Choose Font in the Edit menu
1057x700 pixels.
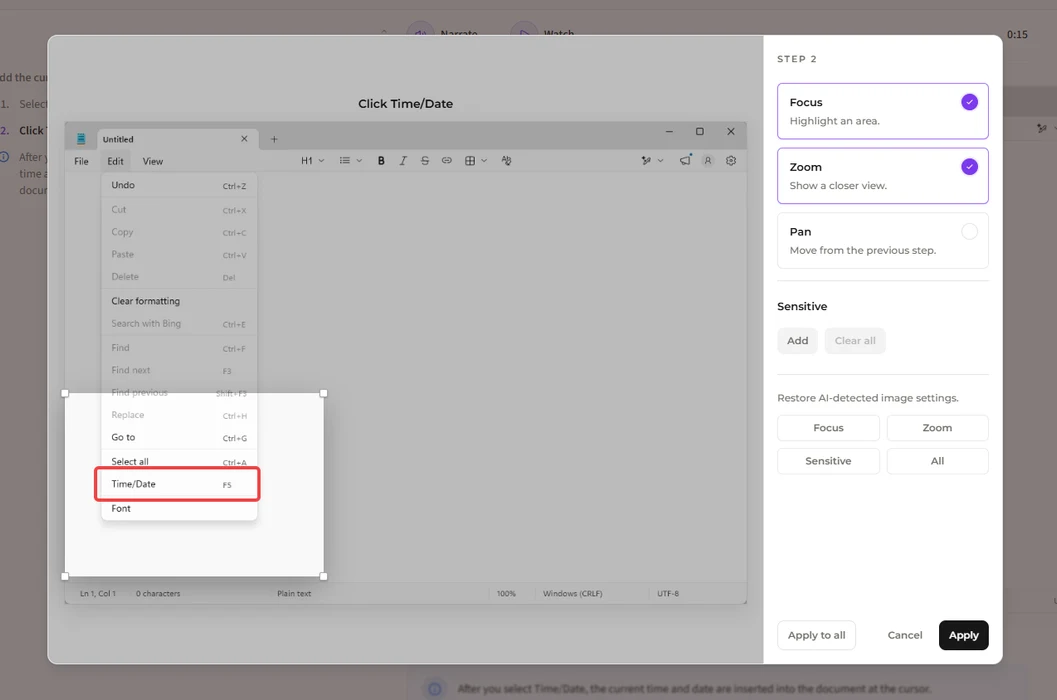178,508
